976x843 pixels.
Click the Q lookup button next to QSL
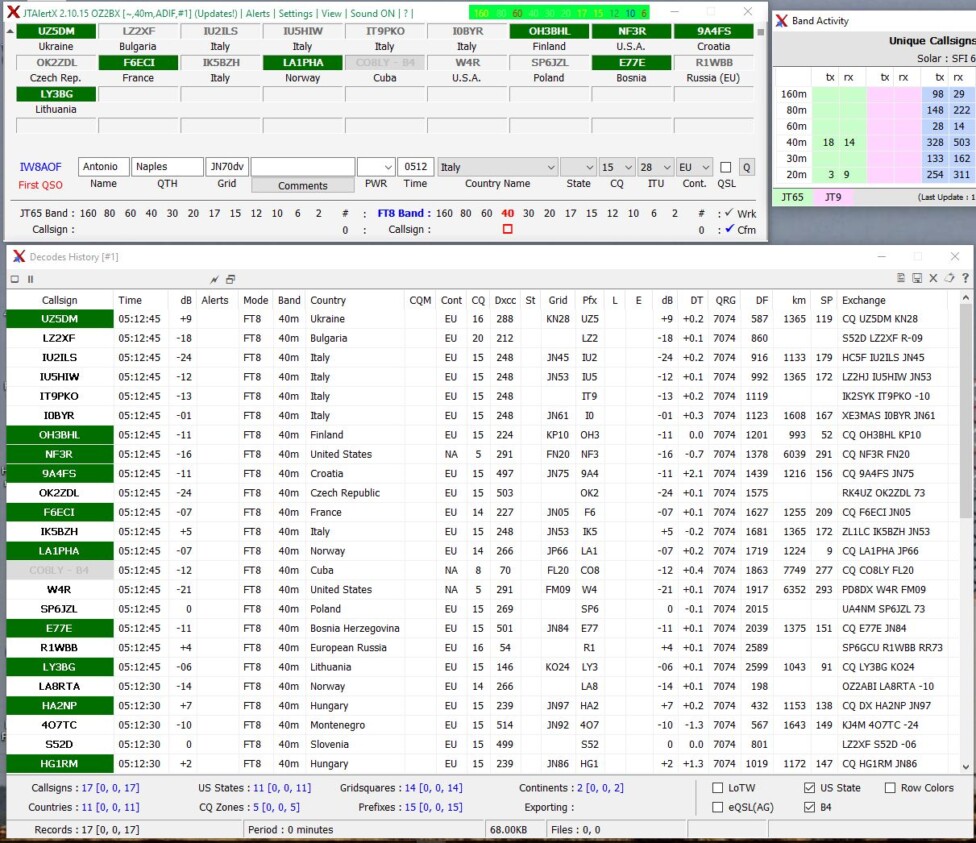tap(746, 167)
